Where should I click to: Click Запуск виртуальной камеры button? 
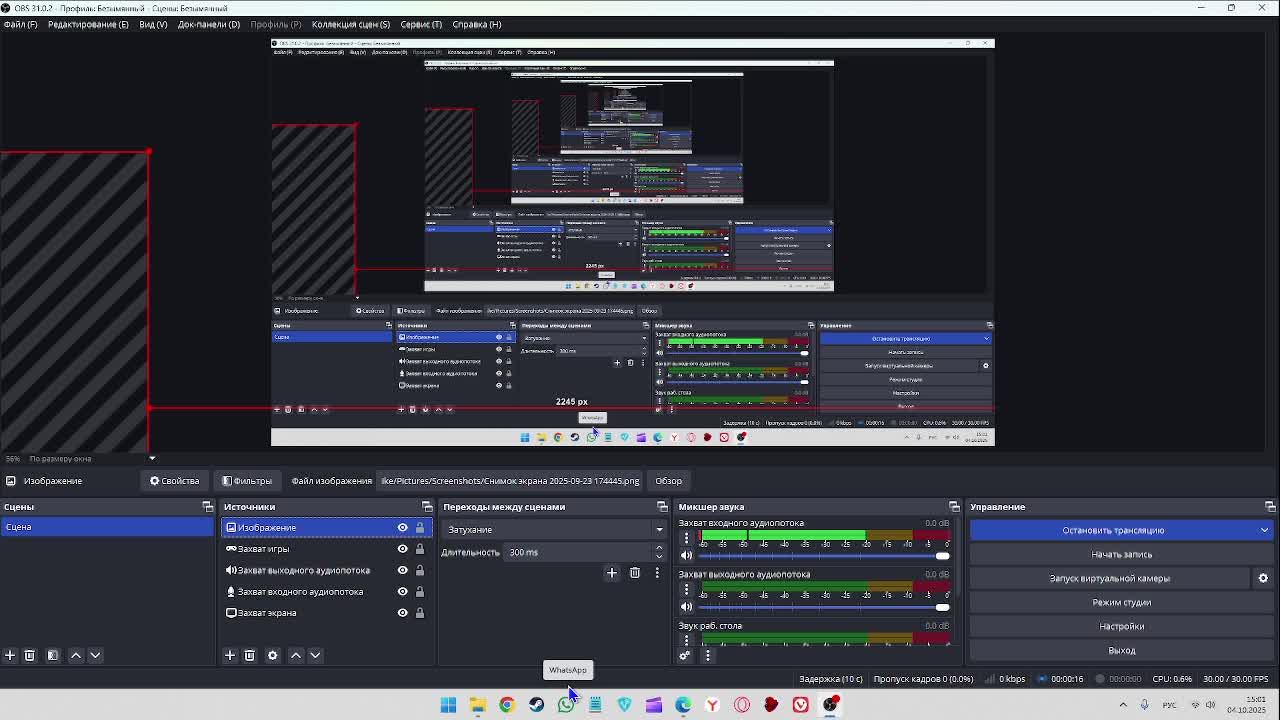1110,578
